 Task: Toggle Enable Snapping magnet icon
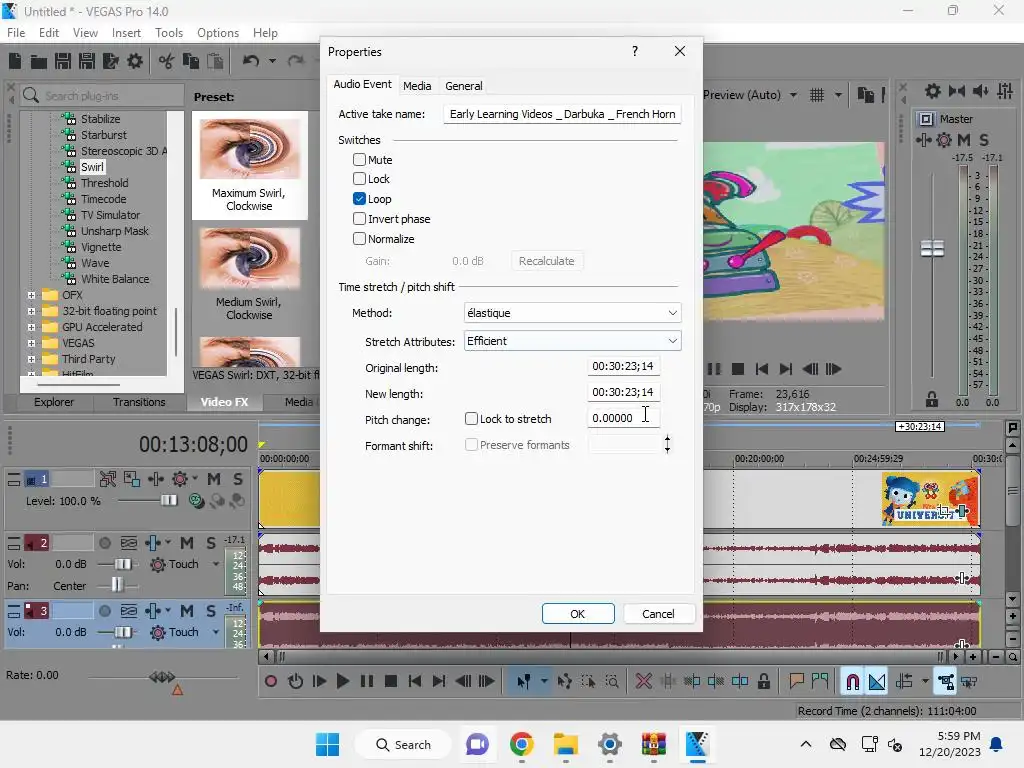click(852, 681)
